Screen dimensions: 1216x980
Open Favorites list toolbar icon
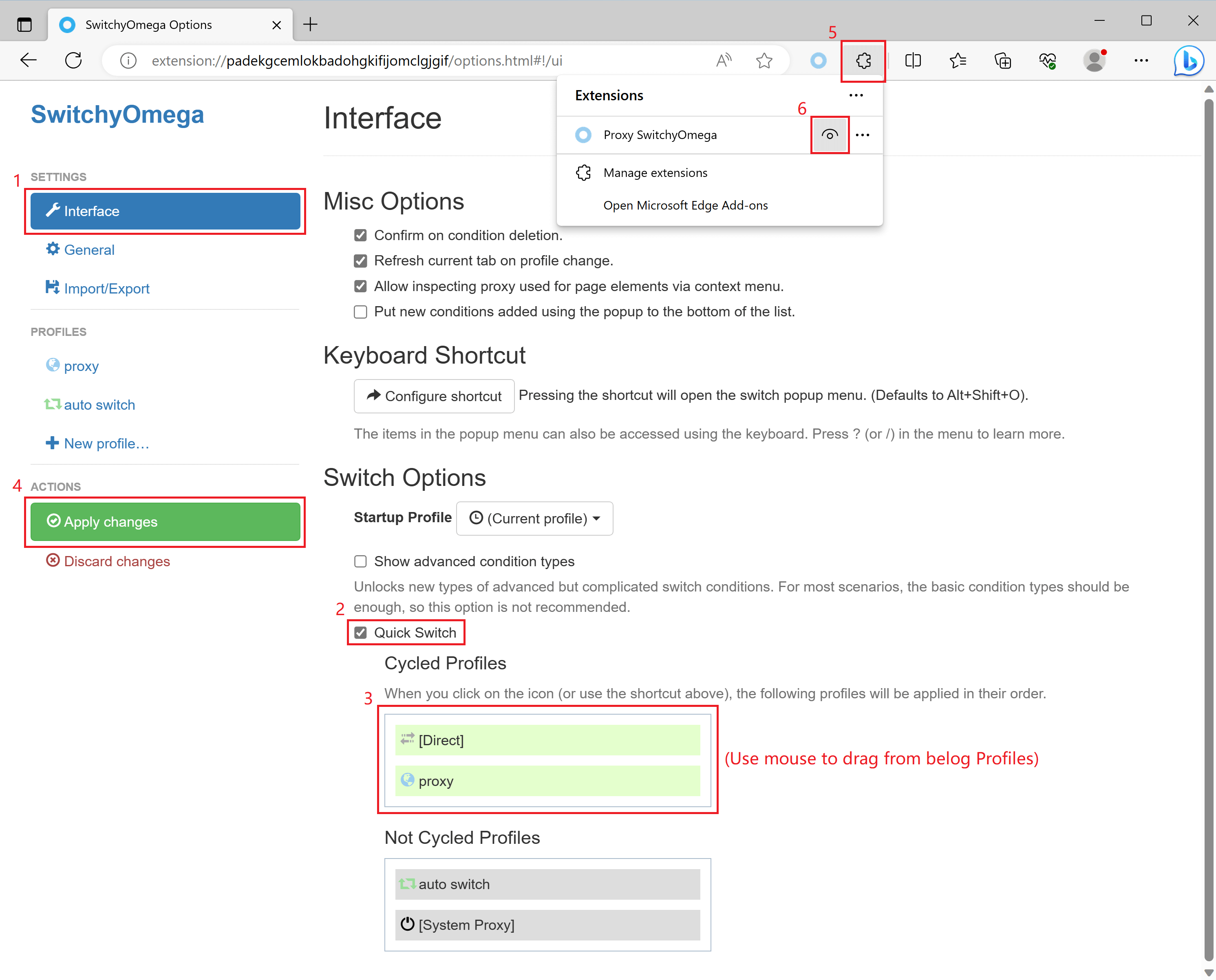coord(958,60)
